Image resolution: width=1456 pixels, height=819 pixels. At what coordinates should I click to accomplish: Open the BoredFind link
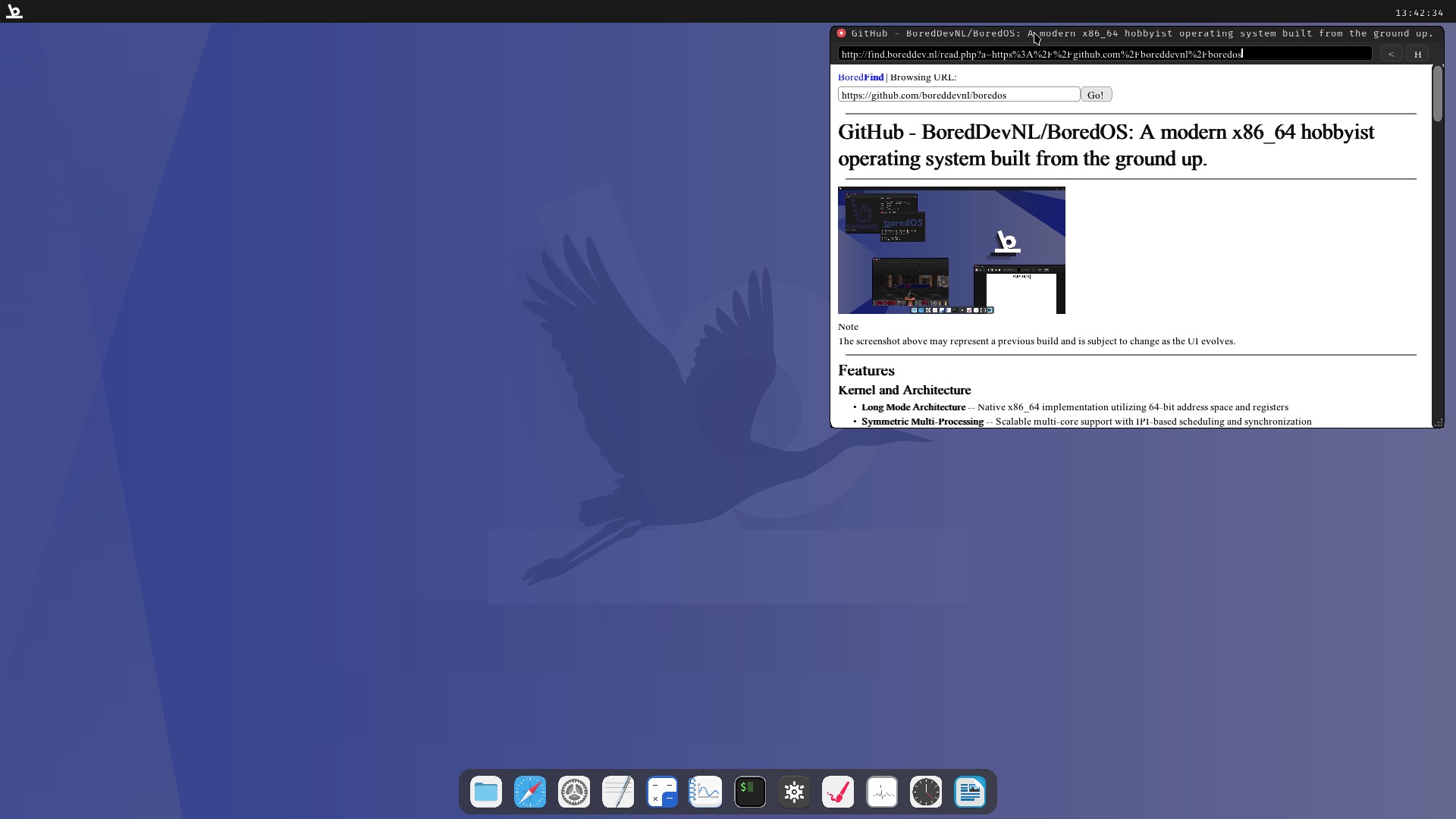coord(861,77)
